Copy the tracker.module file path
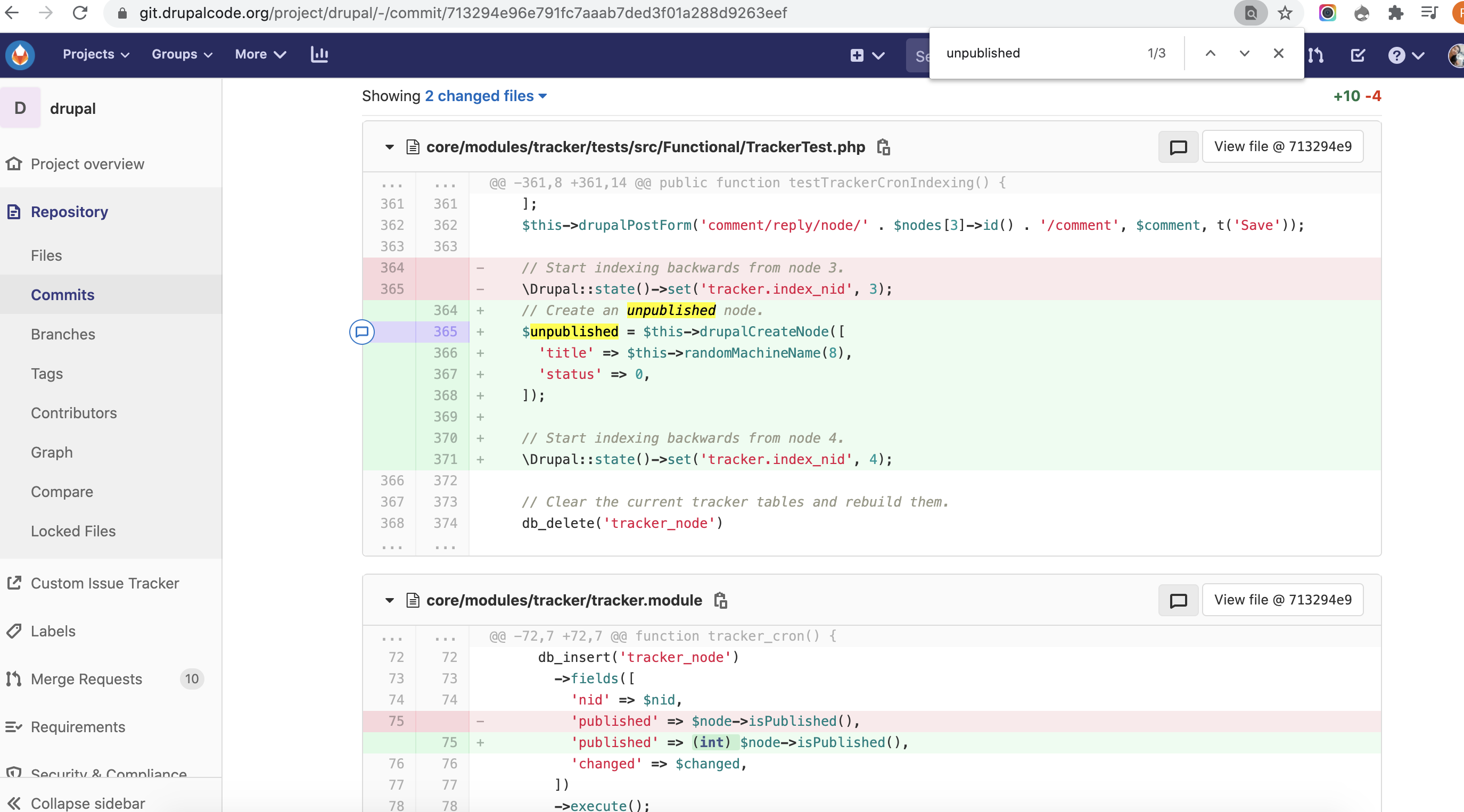Screen dimensions: 1464x812 [x=720, y=601]
